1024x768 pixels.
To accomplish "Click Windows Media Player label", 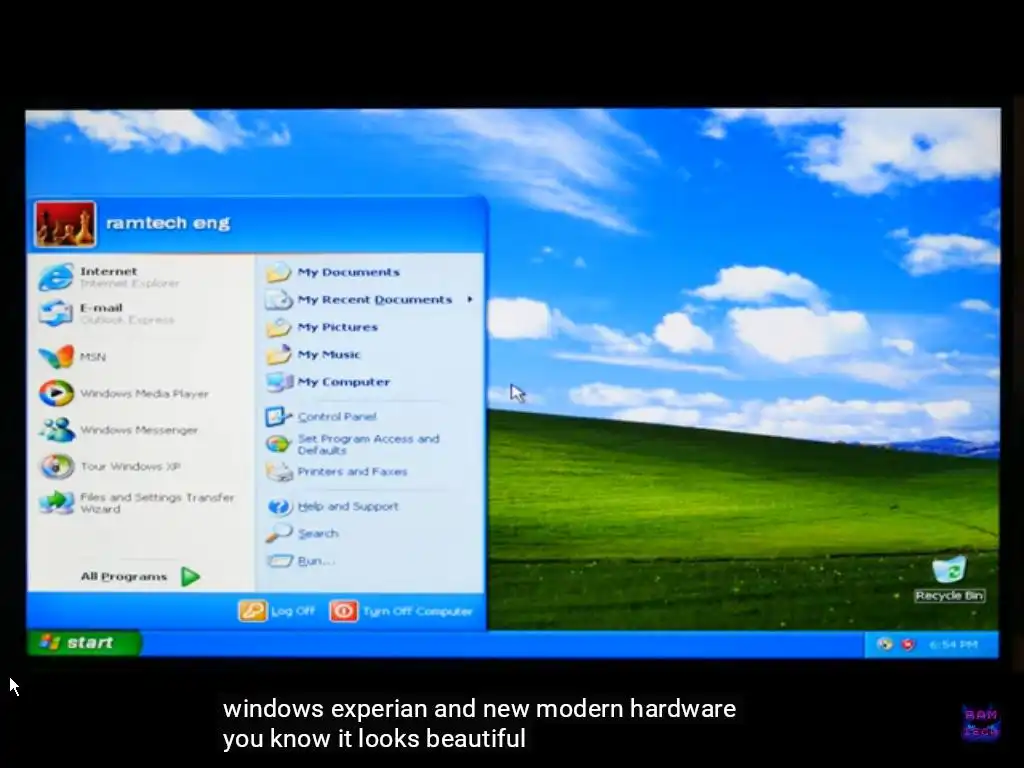I will (144, 394).
